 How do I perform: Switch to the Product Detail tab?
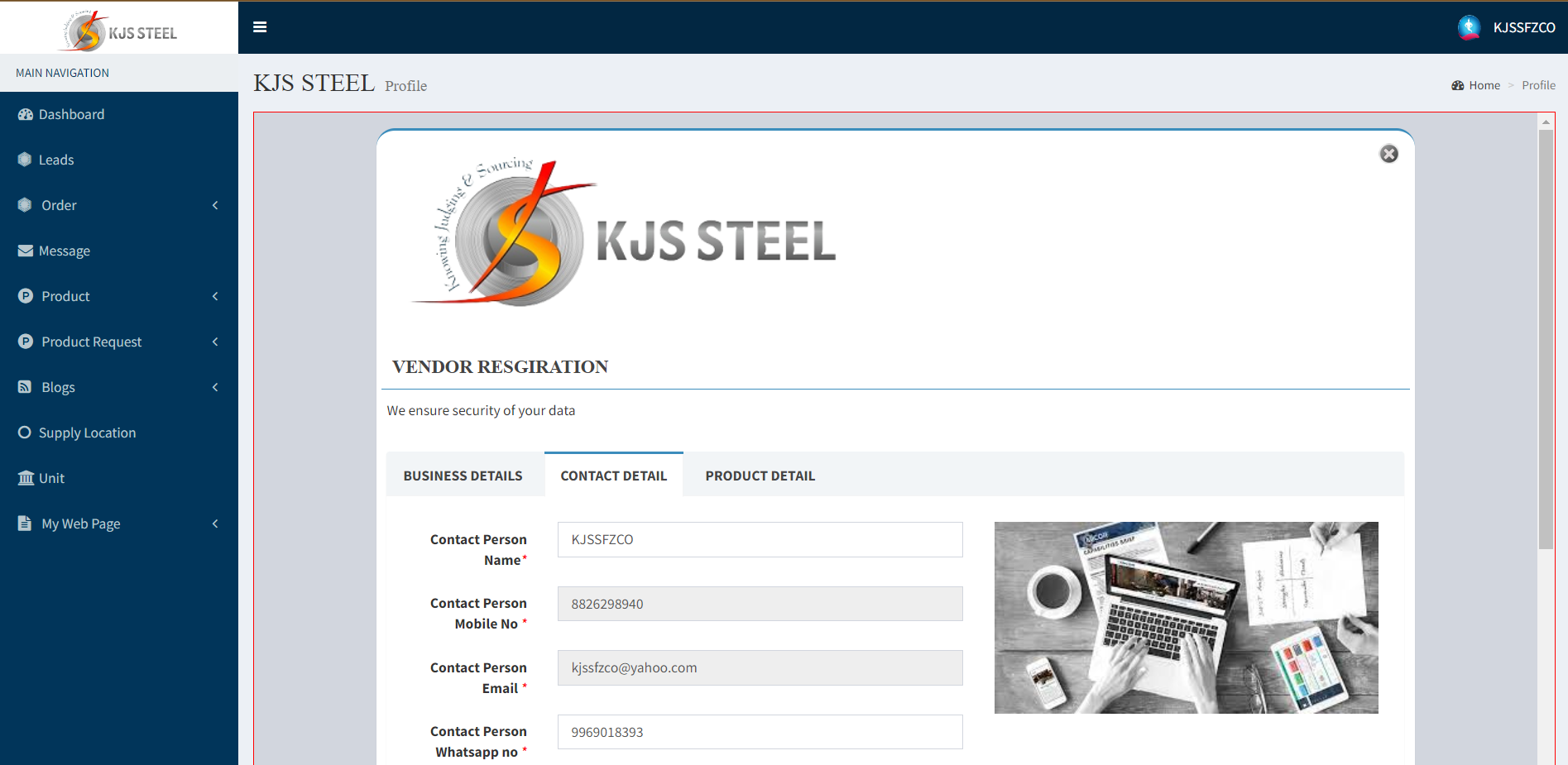[760, 476]
